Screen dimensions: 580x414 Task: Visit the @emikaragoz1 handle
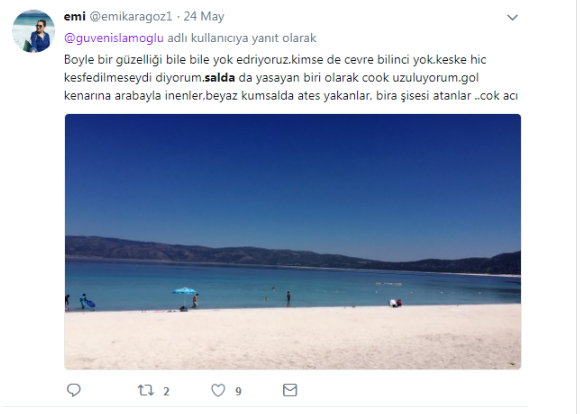coord(131,16)
